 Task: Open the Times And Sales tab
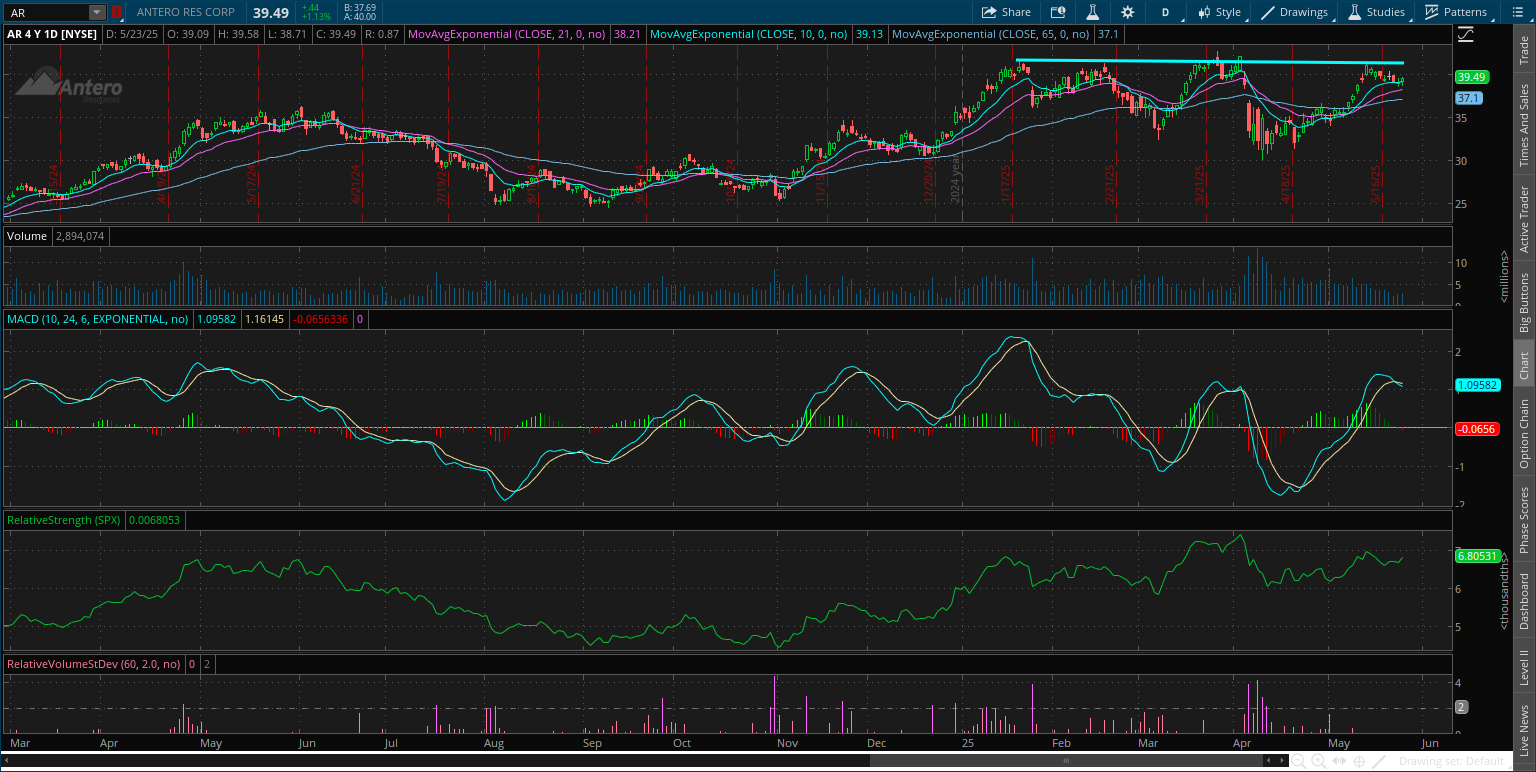point(1524,125)
